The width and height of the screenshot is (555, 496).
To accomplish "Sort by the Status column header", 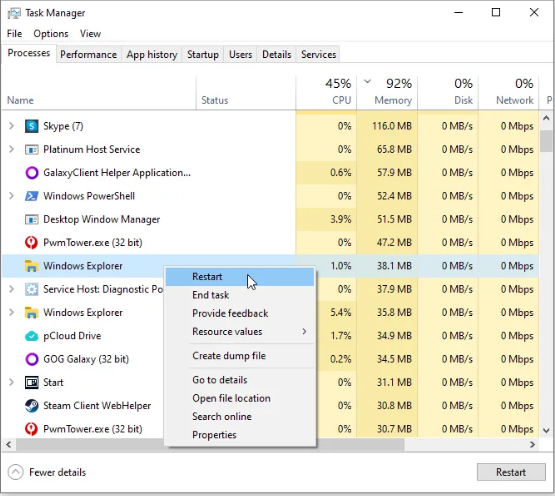I will [x=246, y=93].
